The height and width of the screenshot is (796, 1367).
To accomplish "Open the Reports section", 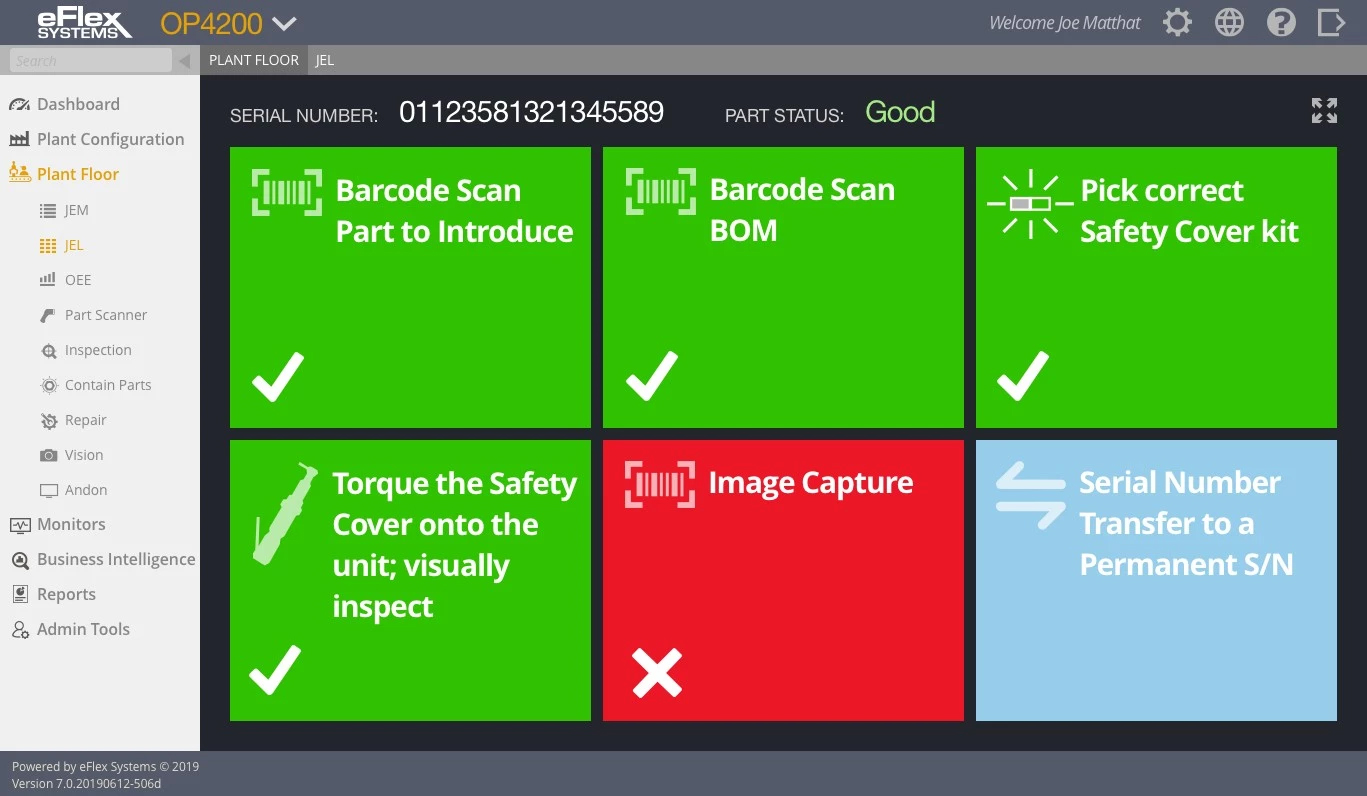I will 66,594.
